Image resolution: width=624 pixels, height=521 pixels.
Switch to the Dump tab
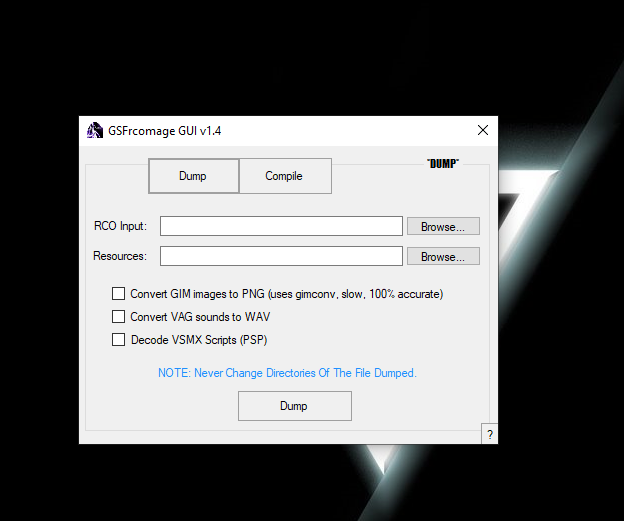click(x=193, y=176)
